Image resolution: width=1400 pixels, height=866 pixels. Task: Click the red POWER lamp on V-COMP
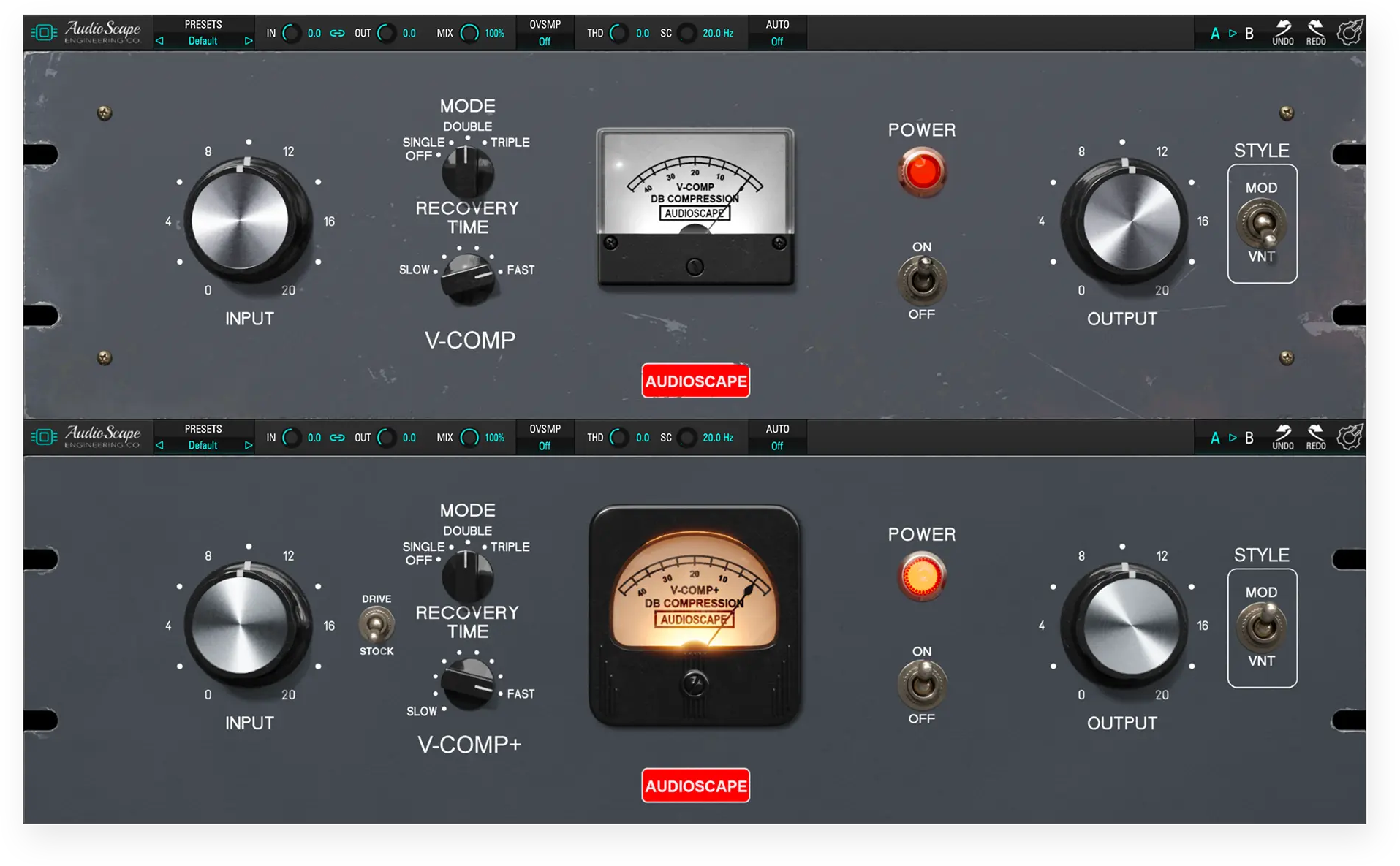922,172
